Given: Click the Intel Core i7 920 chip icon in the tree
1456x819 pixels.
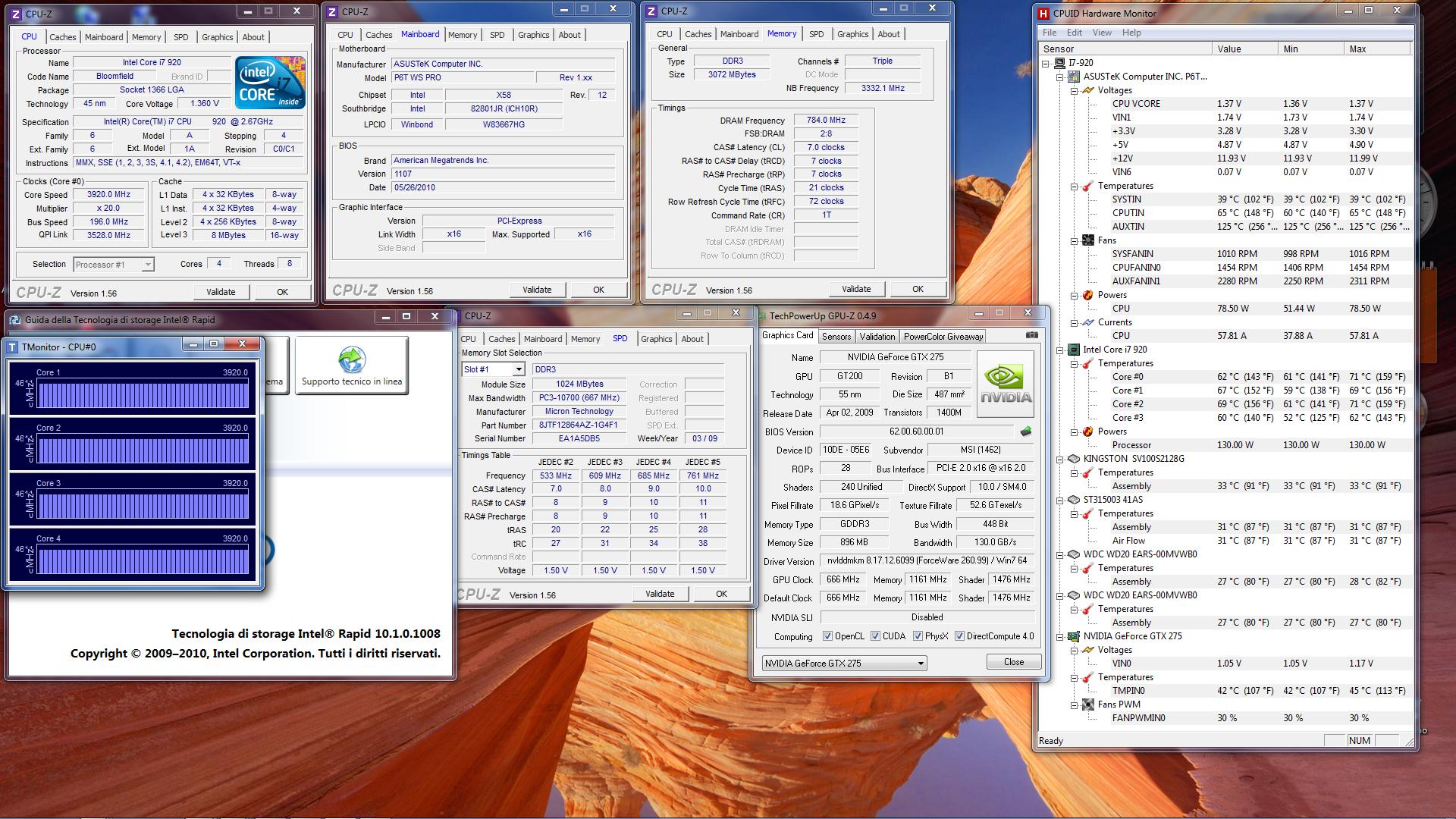Looking at the screenshot, I should tap(1074, 350).
